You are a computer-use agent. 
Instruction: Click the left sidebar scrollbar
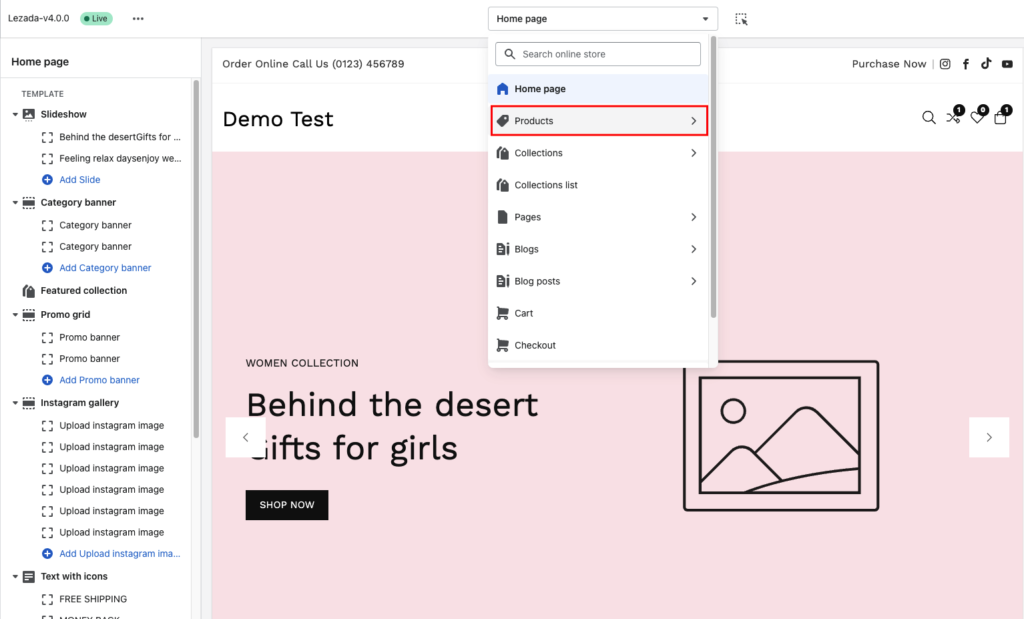196,259
